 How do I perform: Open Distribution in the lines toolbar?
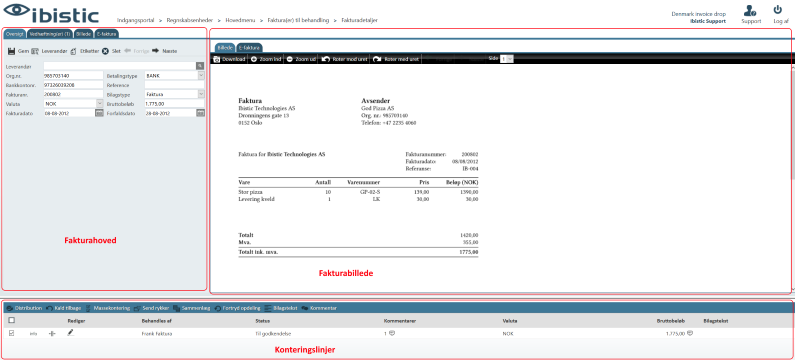click(x=24, y=308)
